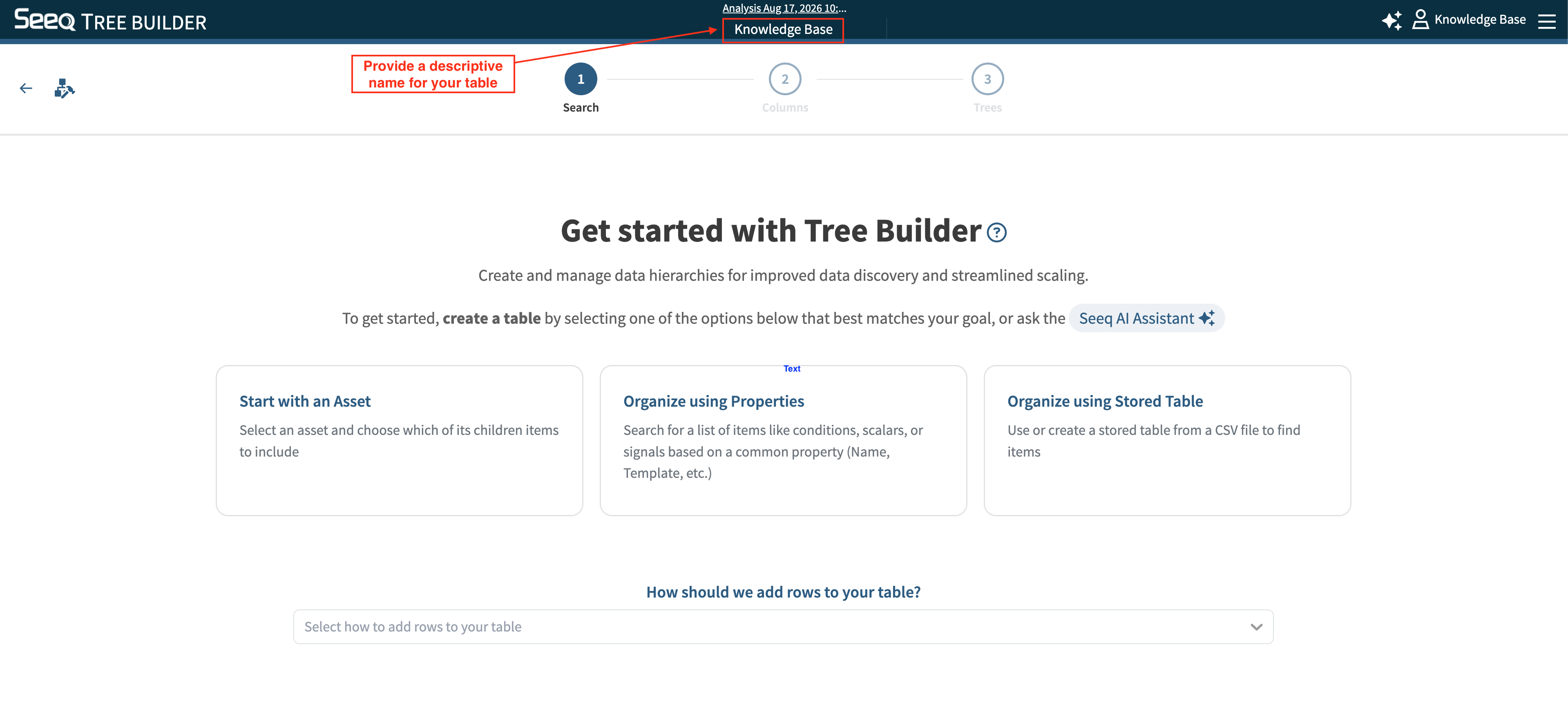Open the AI Assistant sparkle icon in header

[x=1392, y=20]
